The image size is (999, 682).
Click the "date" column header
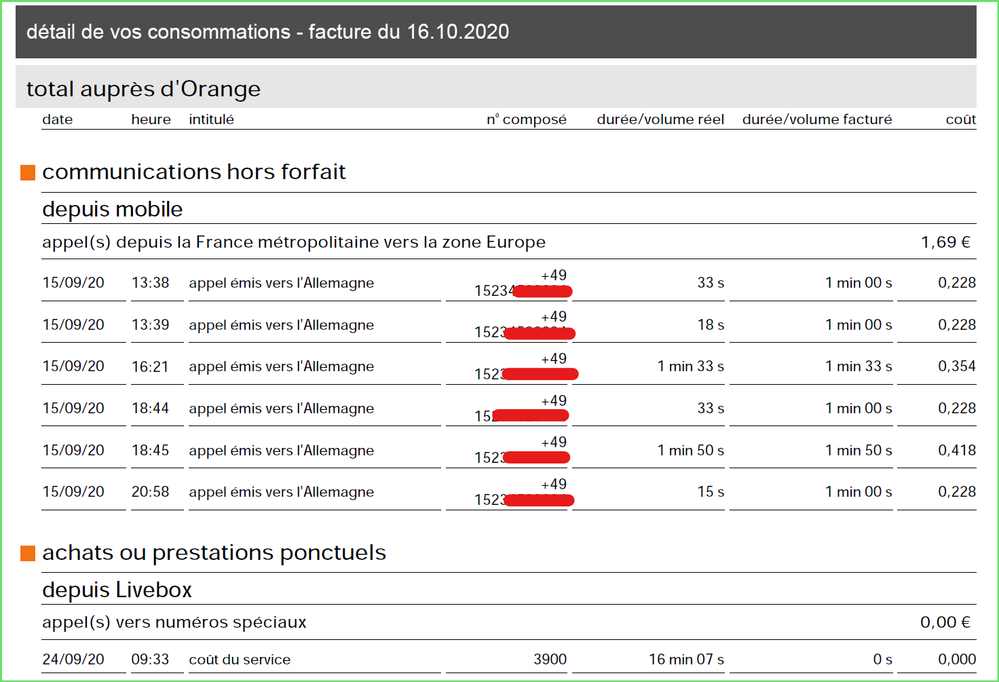(x=57, y=120)
